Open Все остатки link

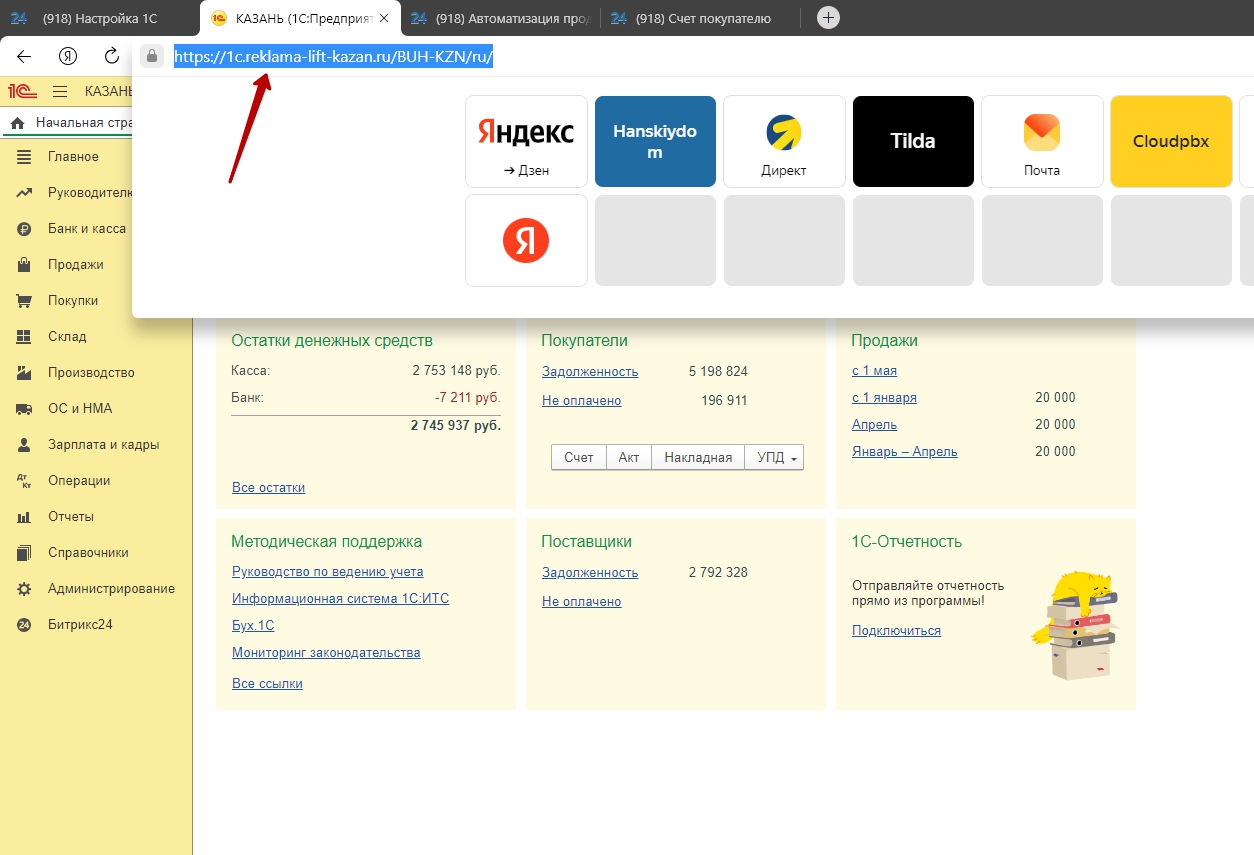click(268, 488)
